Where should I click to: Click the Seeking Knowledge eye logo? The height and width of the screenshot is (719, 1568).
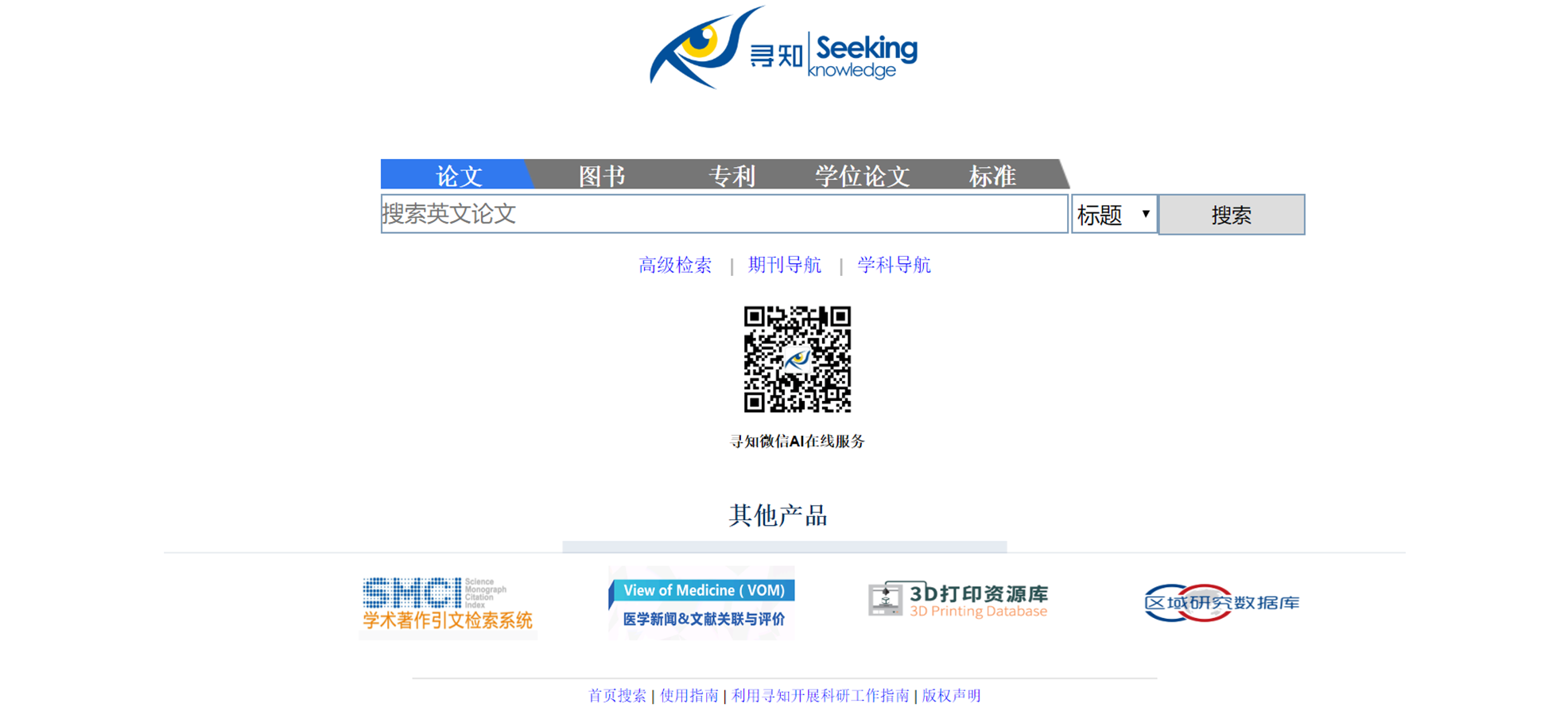click(x=783, y=49)
